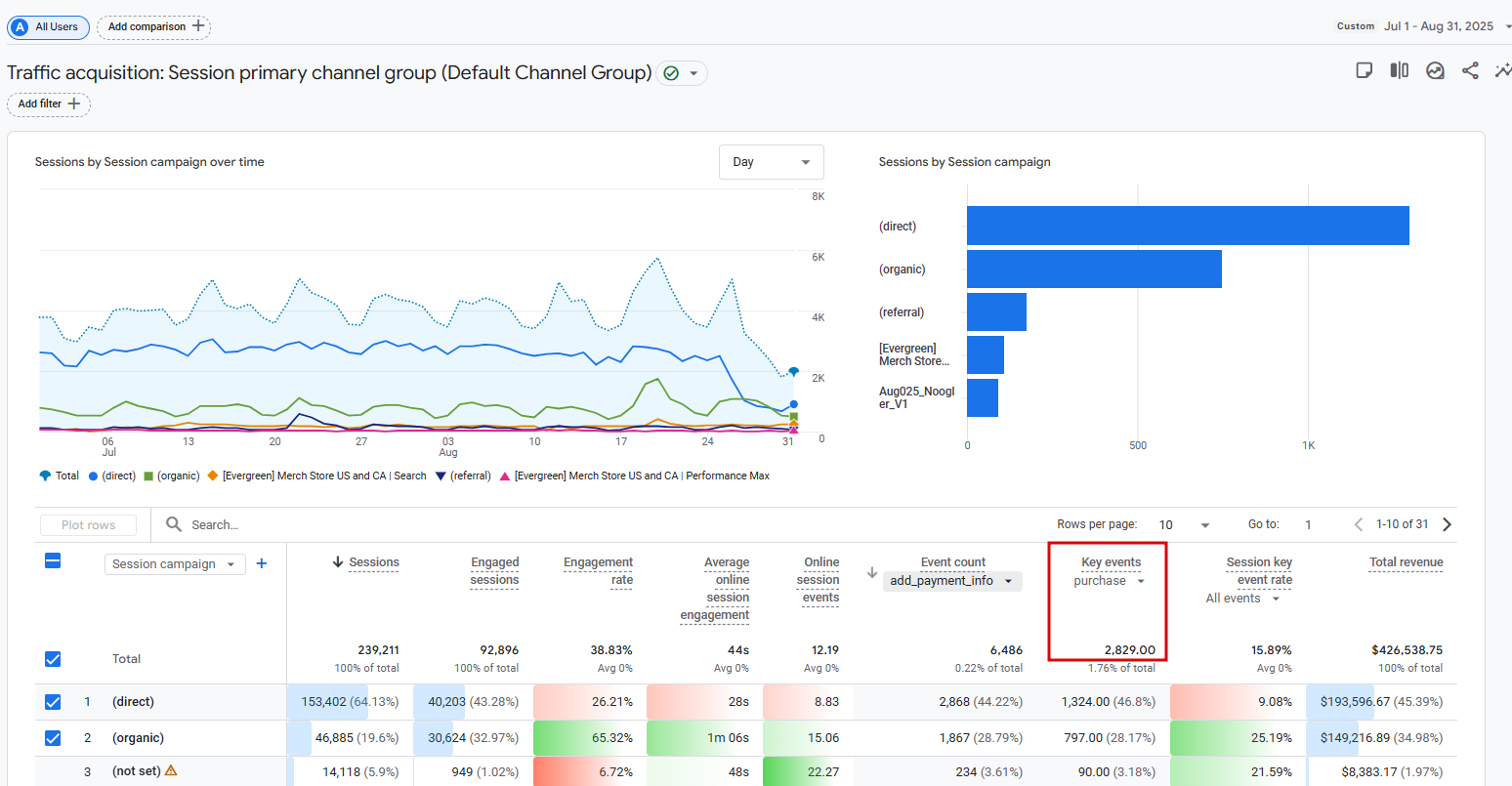1512x786 pixels.
Task: Click the (direct) bar in bar chart
Action: [x=1187, y=226]
